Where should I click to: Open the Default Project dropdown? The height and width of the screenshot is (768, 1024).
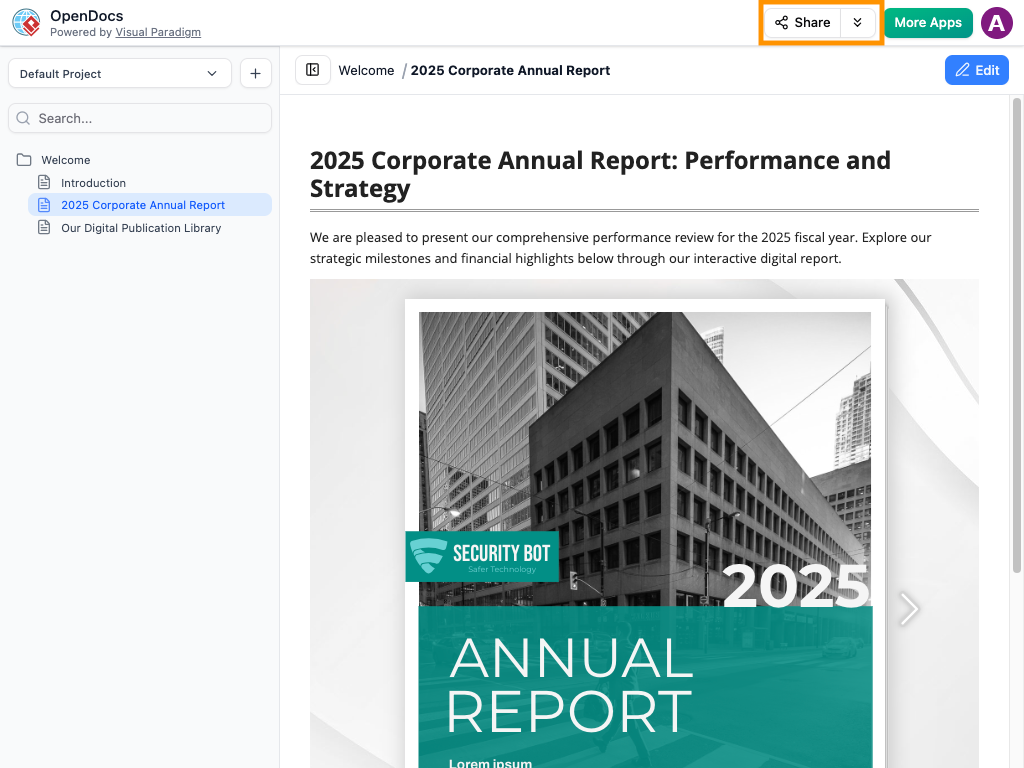(x=119, y=74)
